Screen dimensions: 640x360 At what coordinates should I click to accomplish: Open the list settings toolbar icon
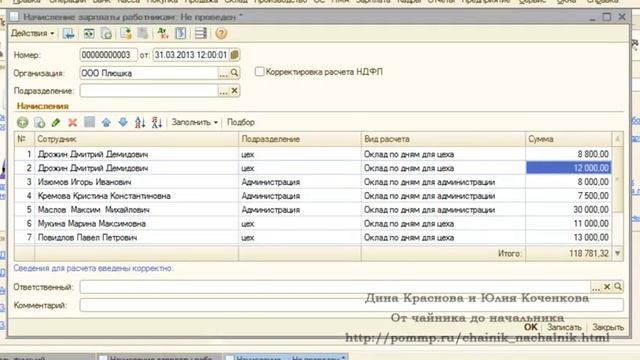click(x=200, y=33)
